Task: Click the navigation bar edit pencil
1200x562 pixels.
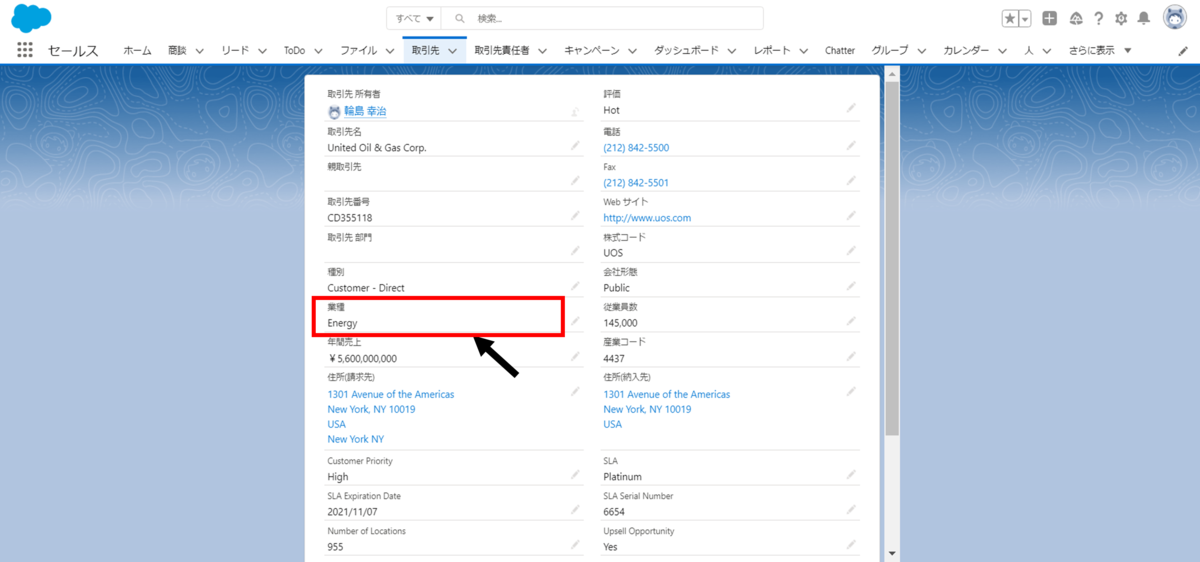Action: click(x=1184, y=50)
